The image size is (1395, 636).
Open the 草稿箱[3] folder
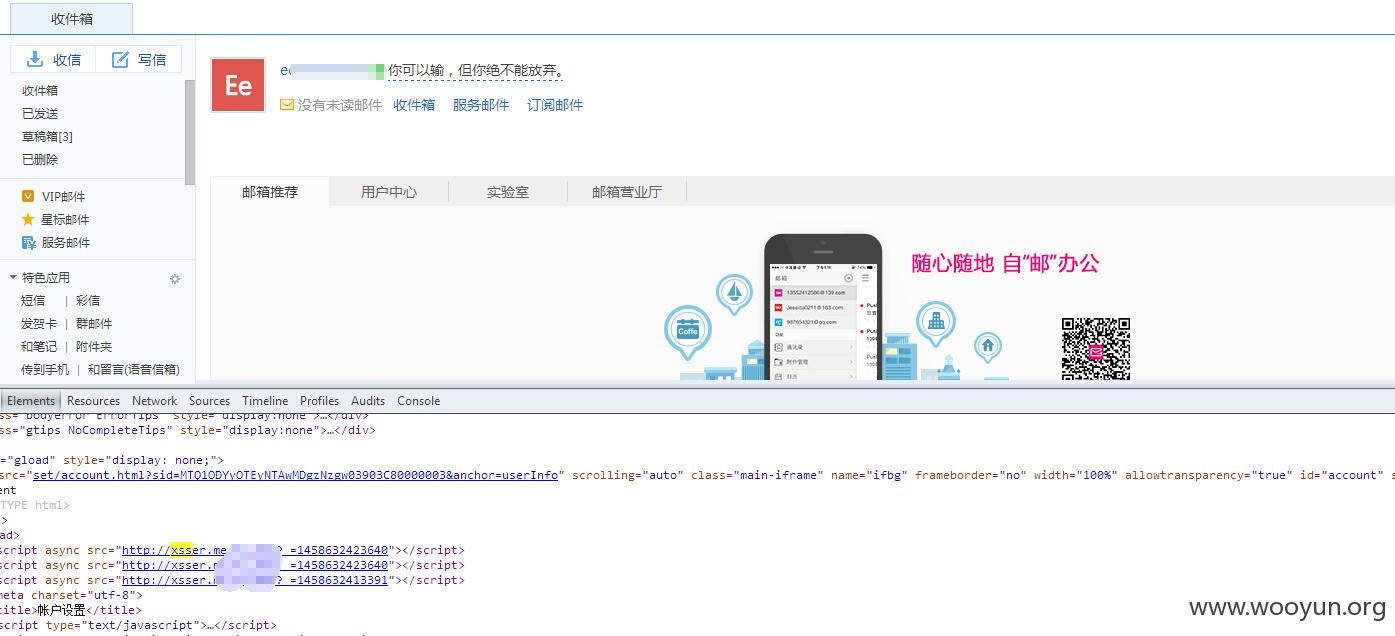(47, 136)
